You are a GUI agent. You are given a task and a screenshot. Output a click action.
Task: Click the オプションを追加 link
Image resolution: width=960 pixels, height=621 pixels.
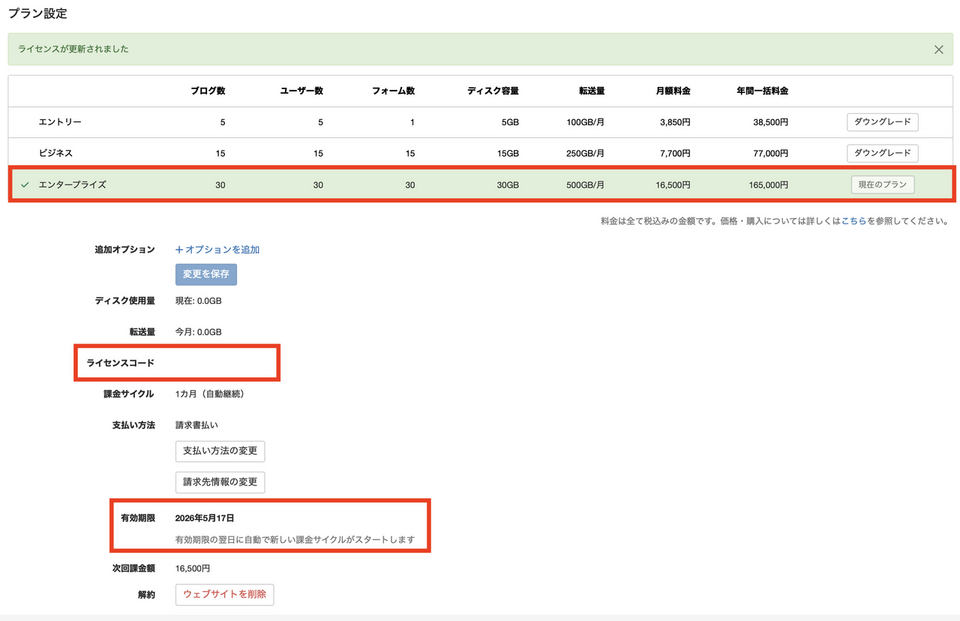click(217, 249)
